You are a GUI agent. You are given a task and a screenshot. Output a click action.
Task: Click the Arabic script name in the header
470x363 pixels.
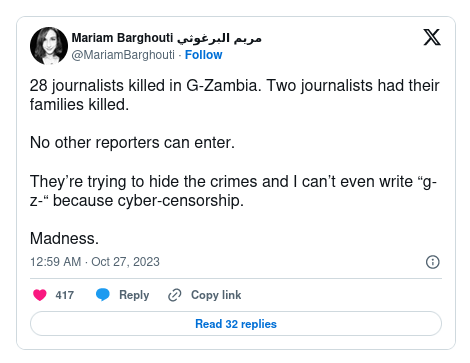point(219,38)
